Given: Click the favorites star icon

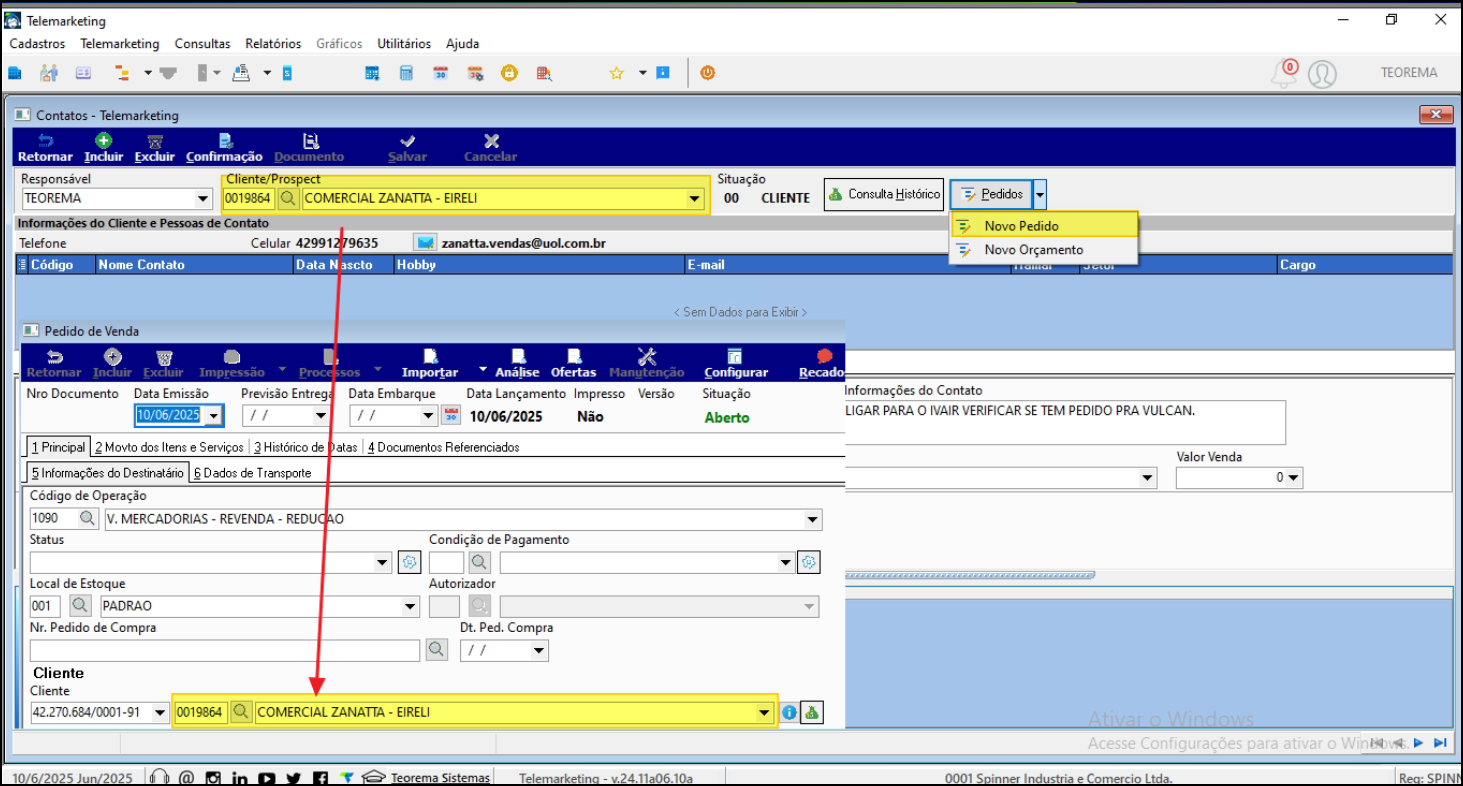Looking at the screenshot, I should (x=617, y=73).
